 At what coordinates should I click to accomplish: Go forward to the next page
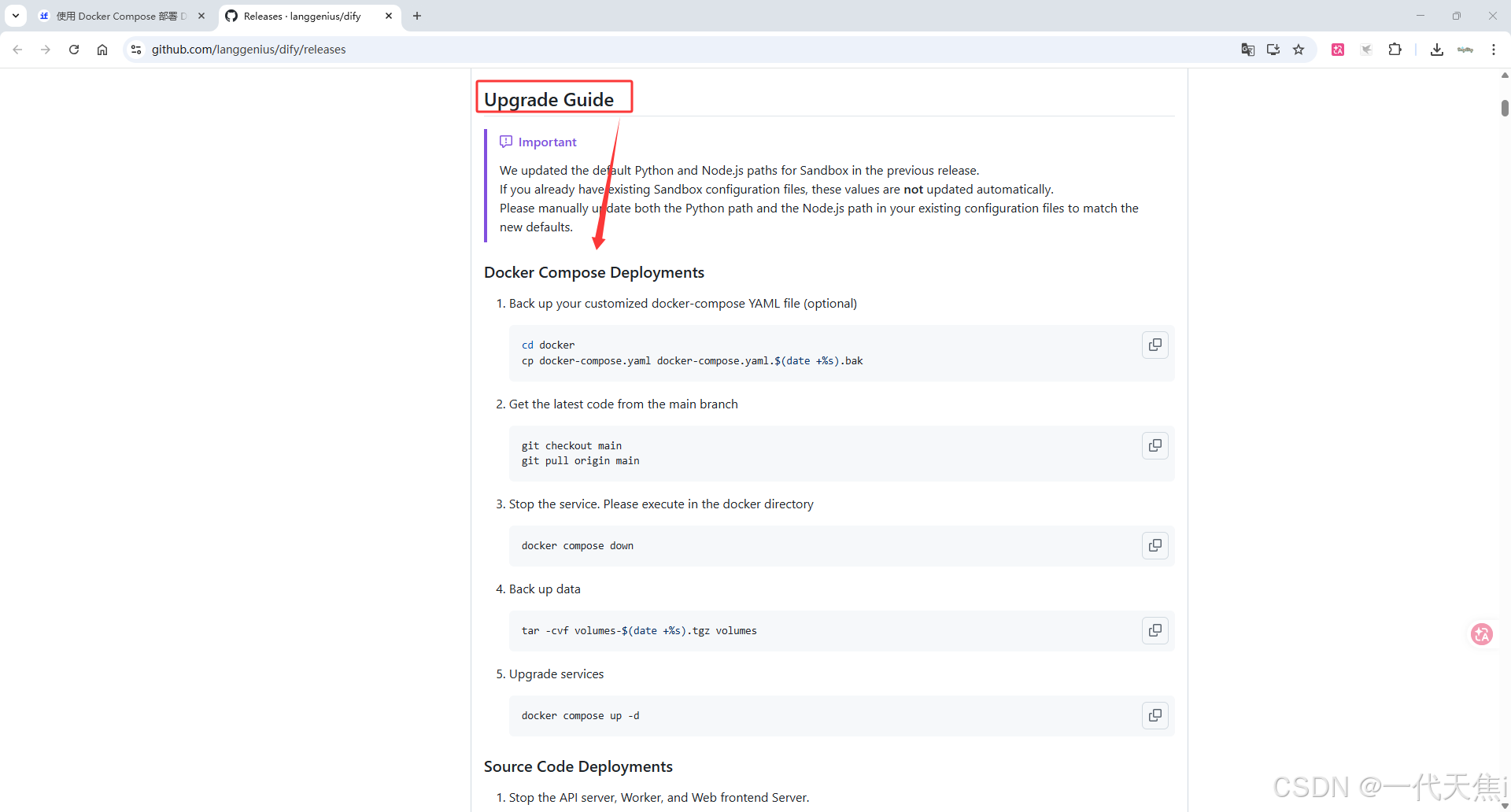coord(46,50)
